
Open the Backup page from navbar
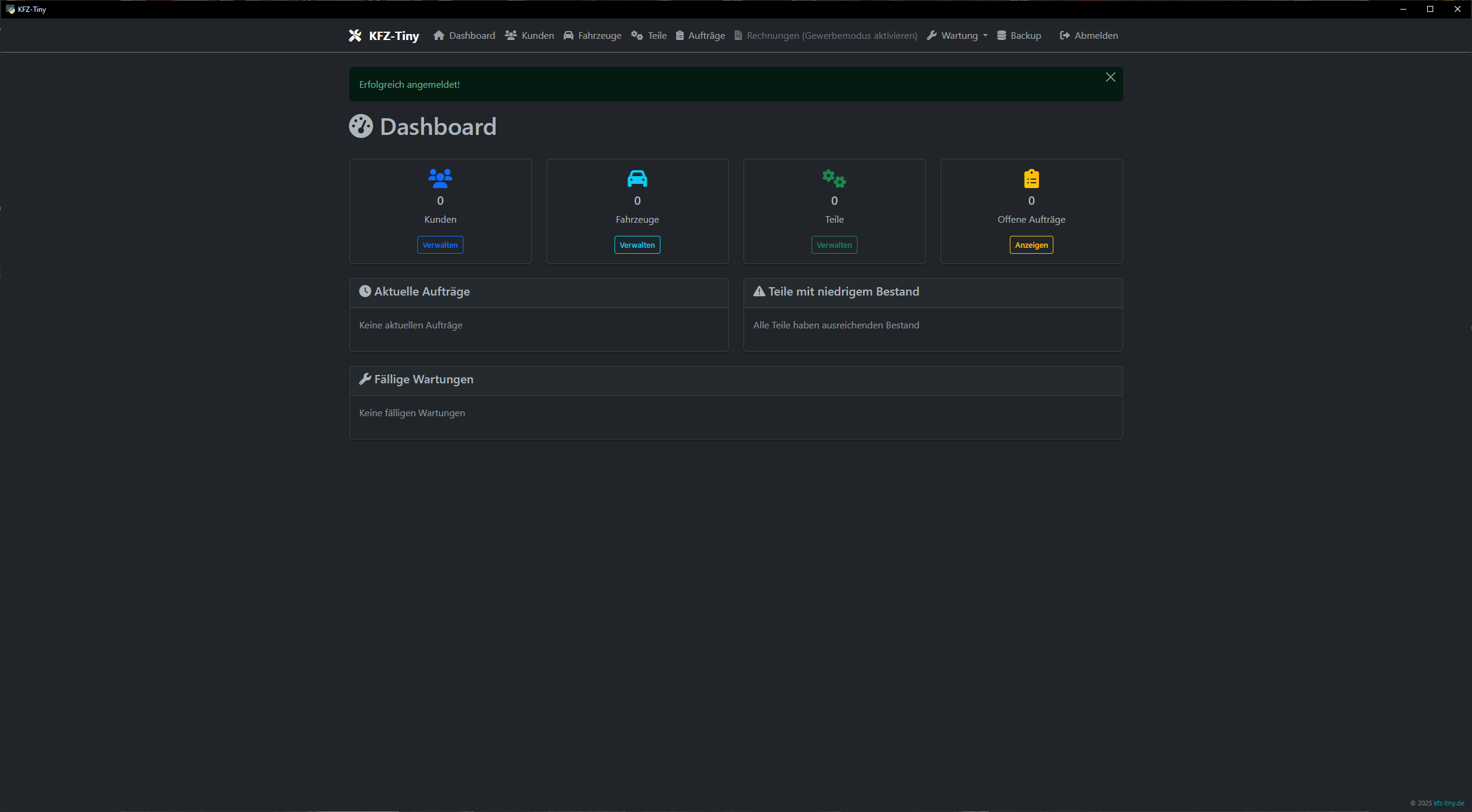coord(1019,36)
